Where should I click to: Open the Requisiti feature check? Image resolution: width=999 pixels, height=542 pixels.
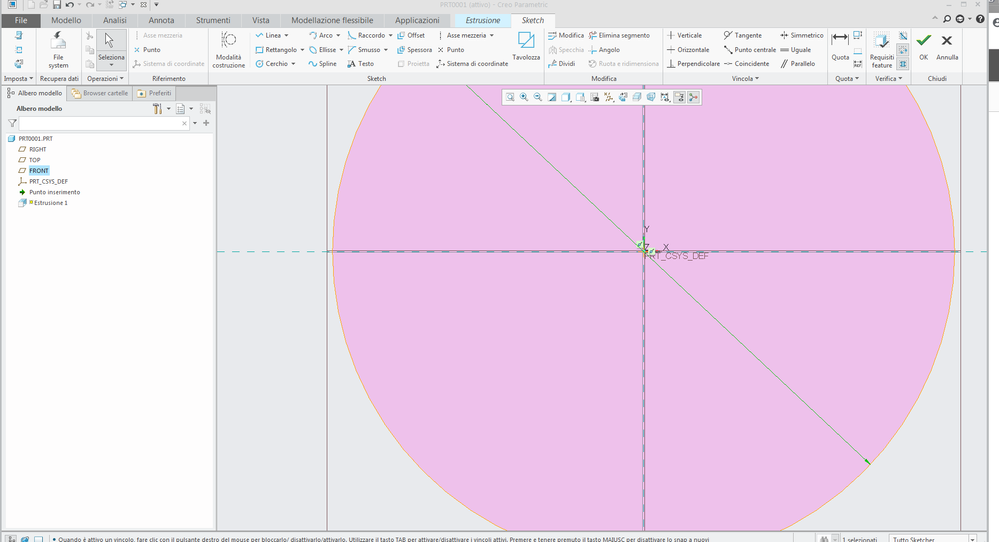coord(882,50)
